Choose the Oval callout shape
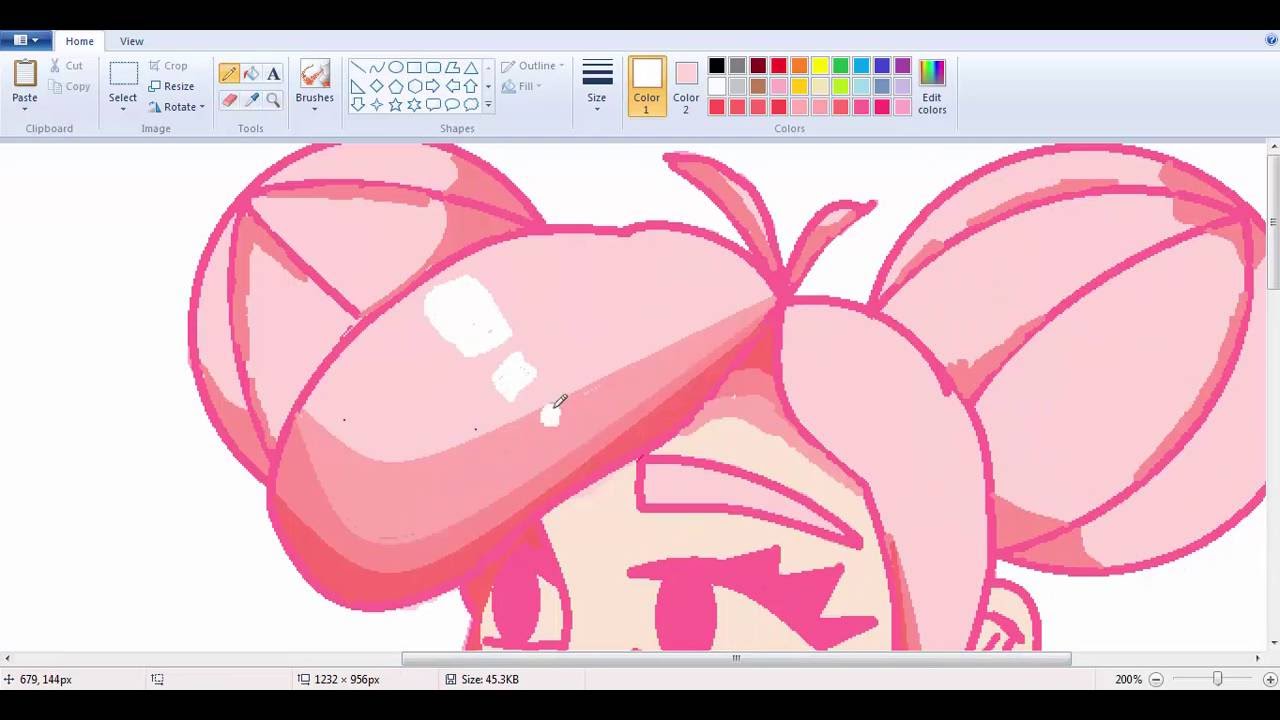Screen dimensions: 1280x720 coord(452,104)
